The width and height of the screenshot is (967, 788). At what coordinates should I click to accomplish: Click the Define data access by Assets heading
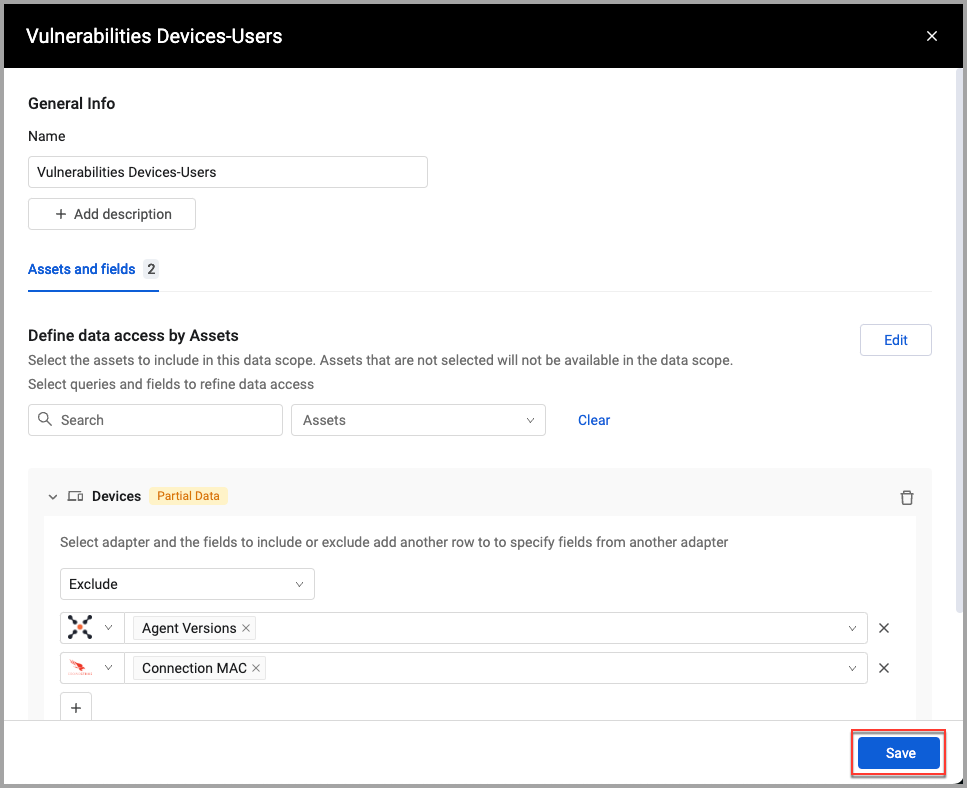(133, 335)
